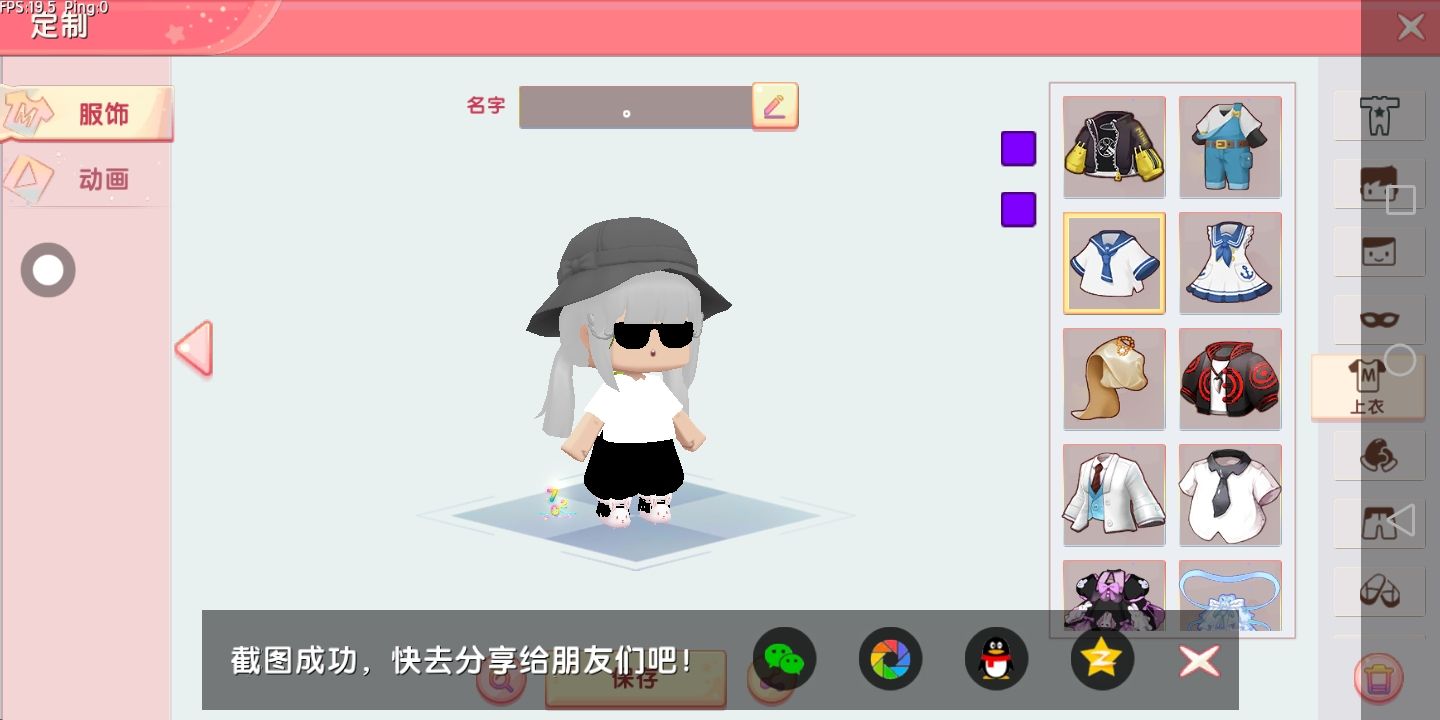1440x720 pixels.
Task: Click the 名字 name input field
Action: pyautogui.click(x=635, y=107)
